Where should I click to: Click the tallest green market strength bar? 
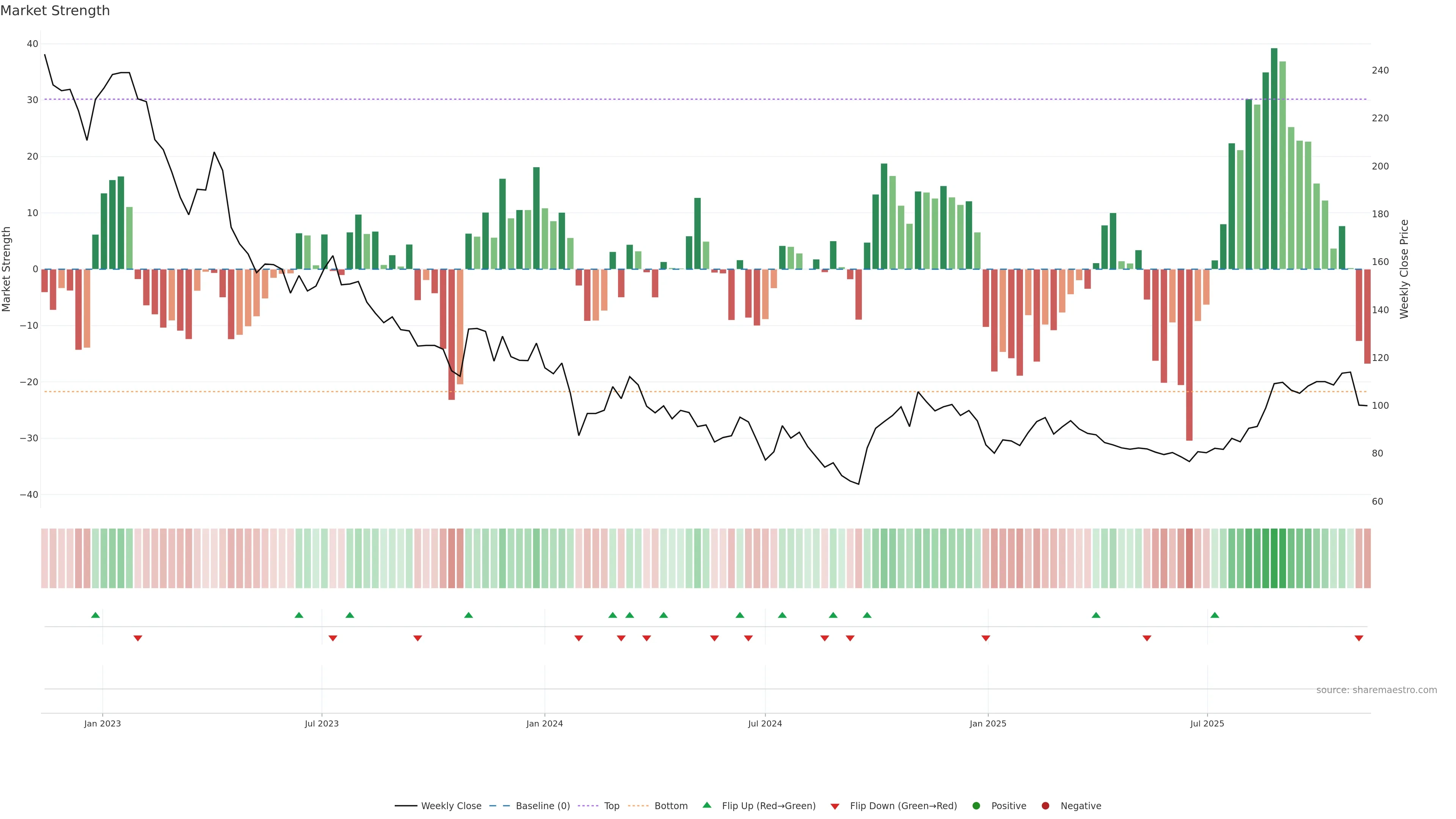[1274, 158]
